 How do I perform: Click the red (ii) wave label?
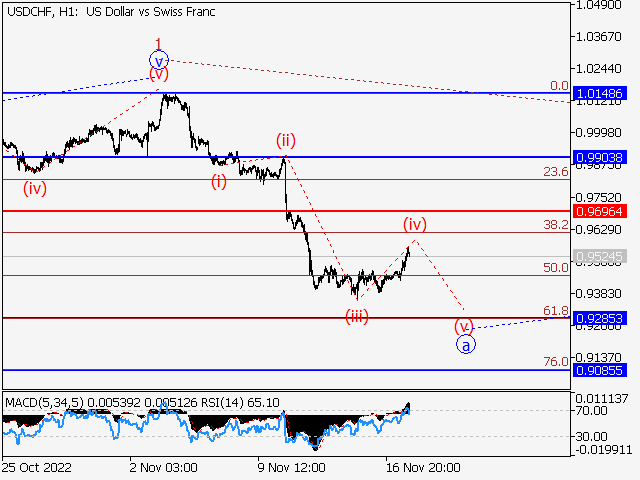tap(286, 140)
